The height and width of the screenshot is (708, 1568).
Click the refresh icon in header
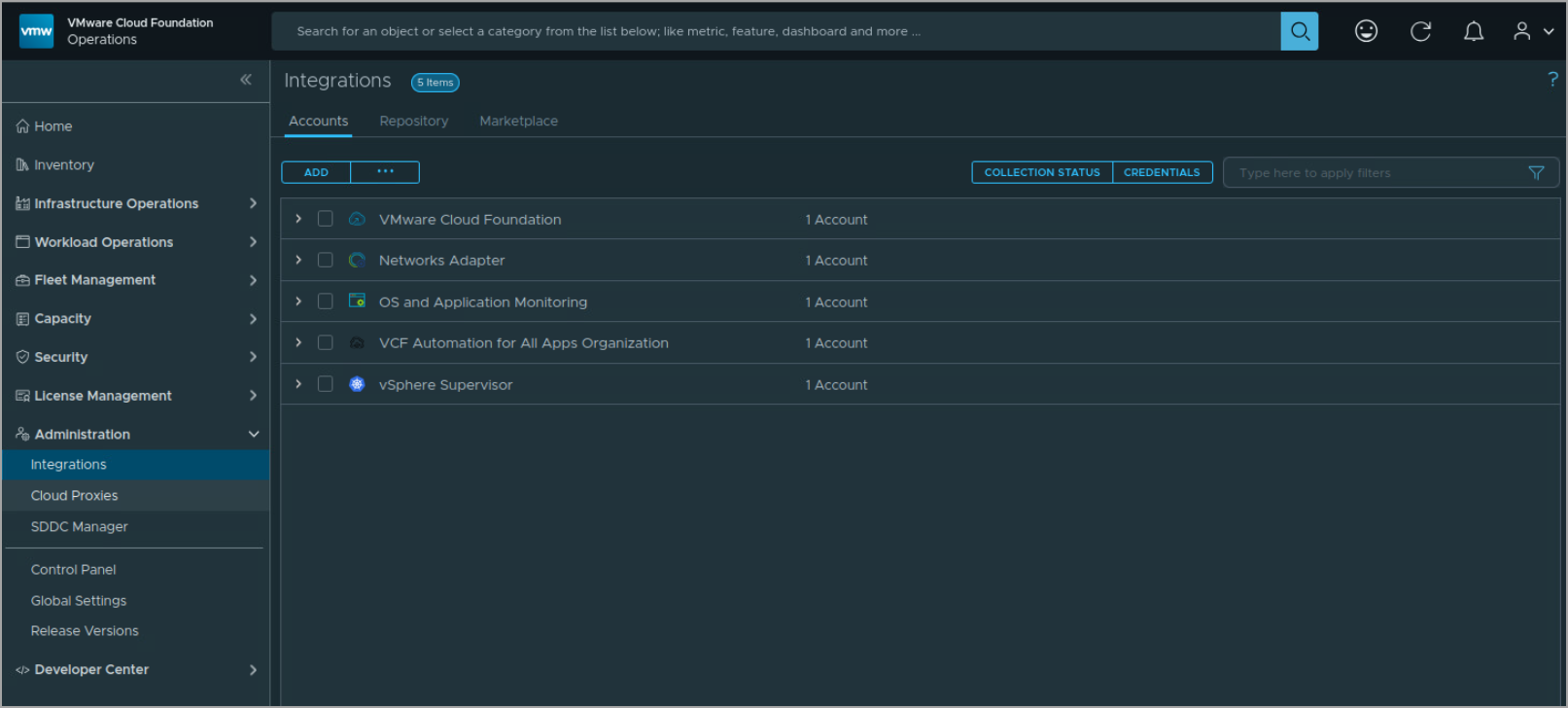pyautogui.click(x=1420, y=31)
